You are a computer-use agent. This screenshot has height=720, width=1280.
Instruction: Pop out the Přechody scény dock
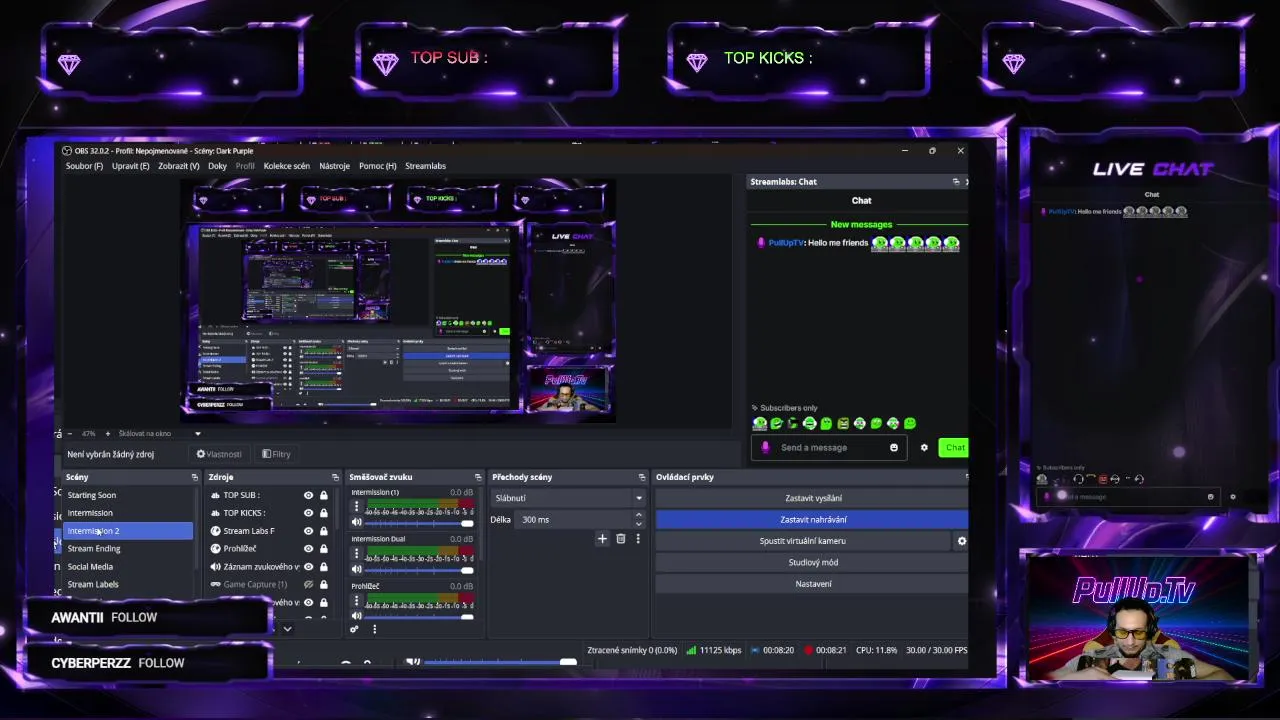pyautogui.click(x=641, y=477)
